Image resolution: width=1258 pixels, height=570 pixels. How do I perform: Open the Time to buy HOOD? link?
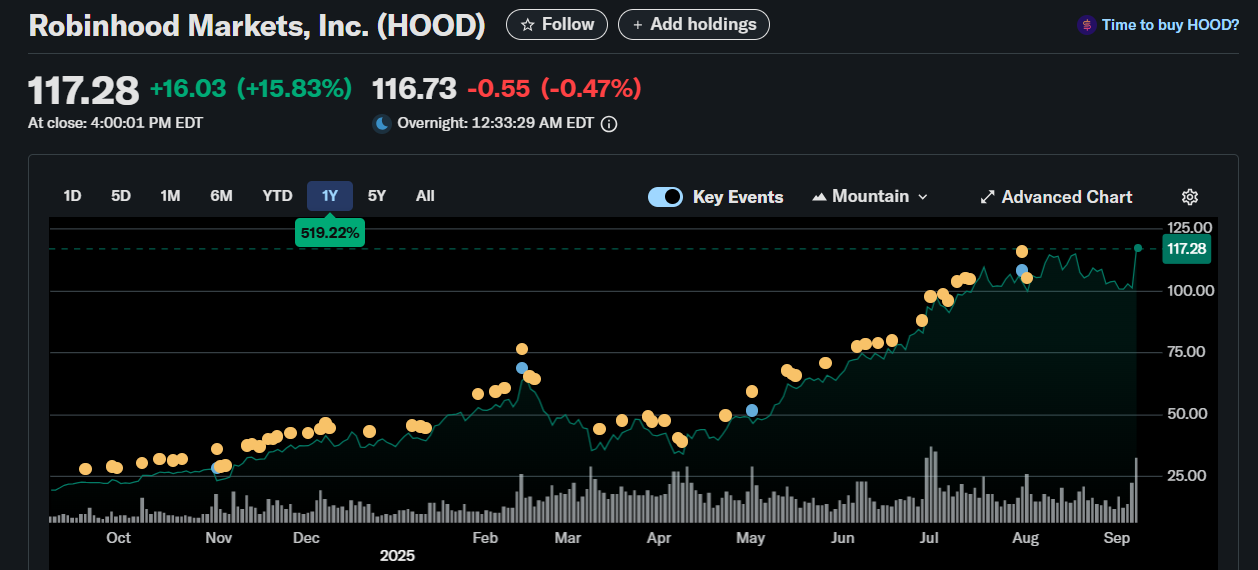(x=1170, y=25)
